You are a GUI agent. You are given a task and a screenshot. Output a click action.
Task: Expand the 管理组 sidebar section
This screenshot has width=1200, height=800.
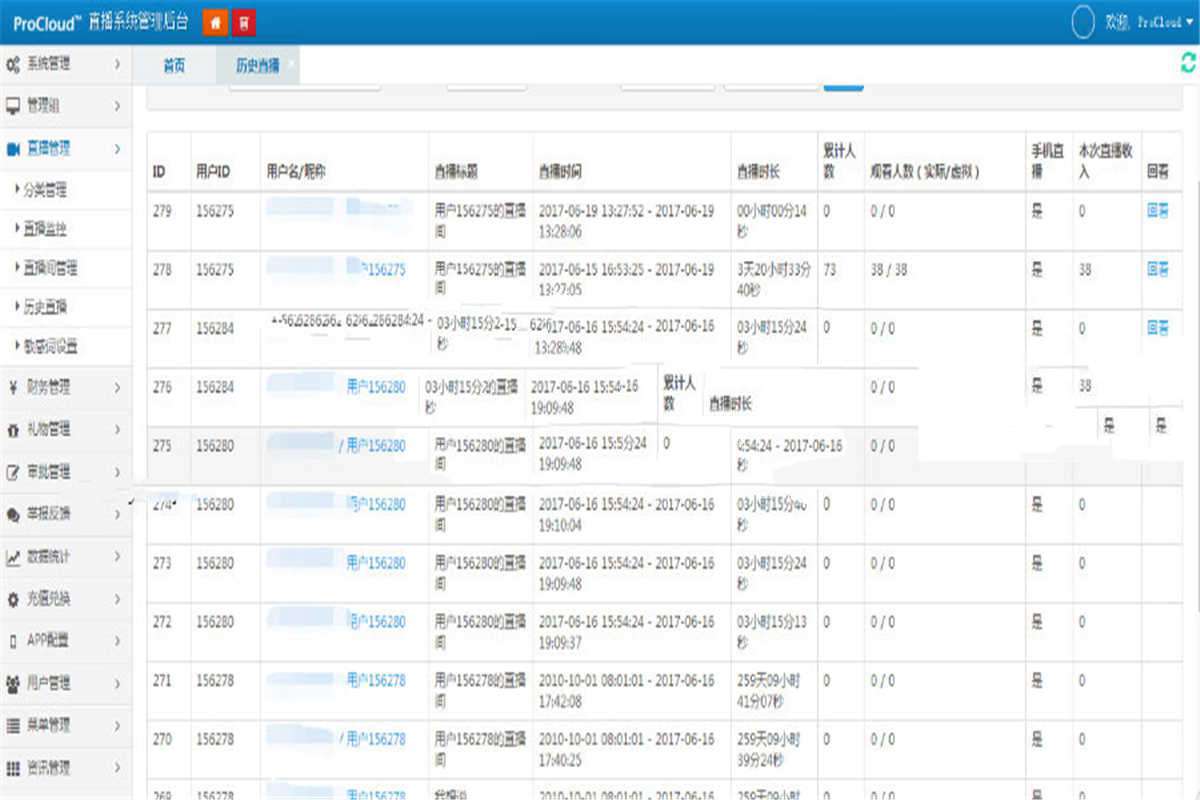point(65,106)
